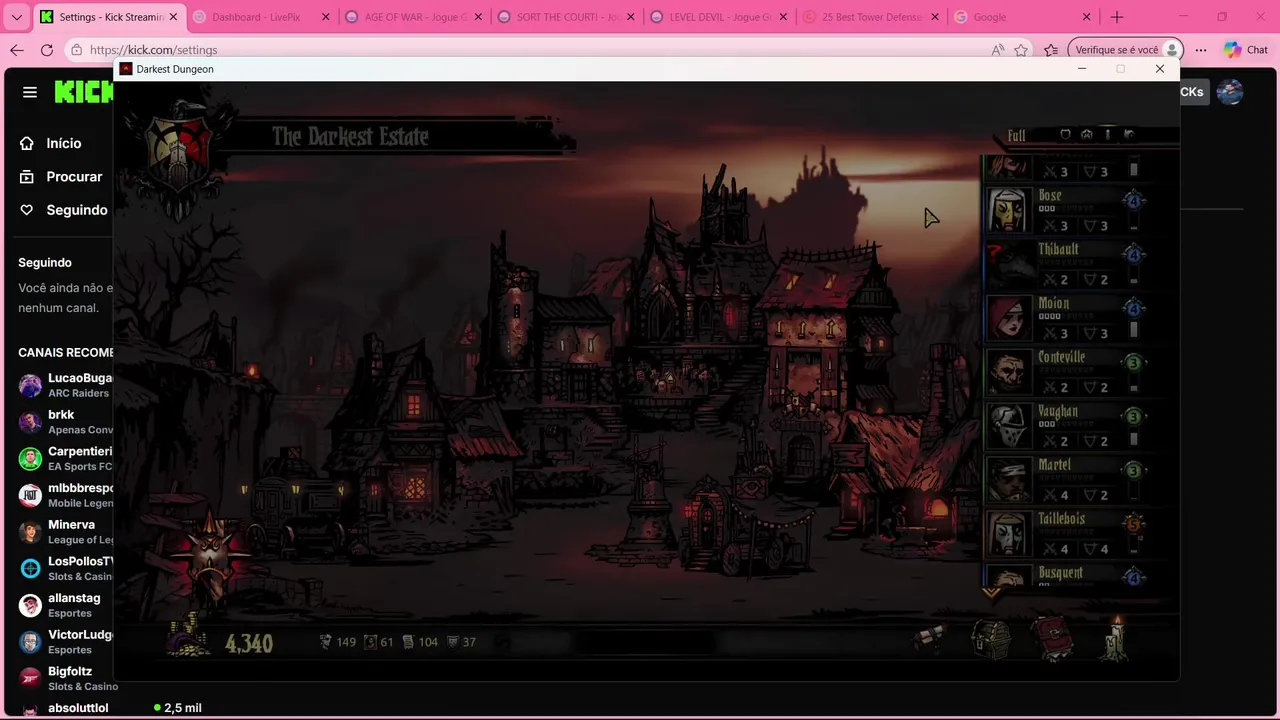Click Conteville's green level 3 badge
Screen dimensions: 1280x720
tap(1133, 363)
